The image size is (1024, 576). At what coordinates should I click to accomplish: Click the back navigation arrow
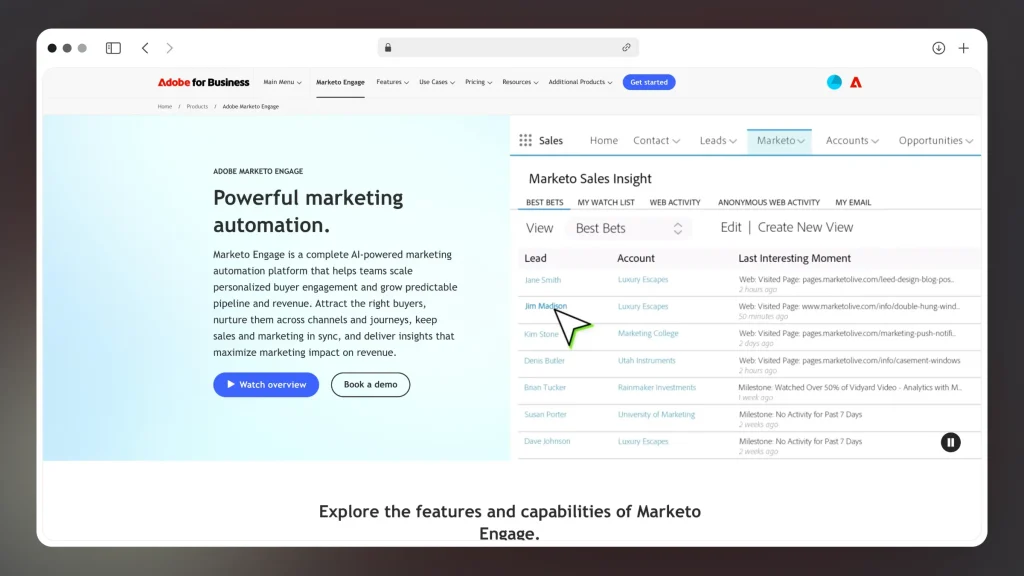(x=145, y=47)
